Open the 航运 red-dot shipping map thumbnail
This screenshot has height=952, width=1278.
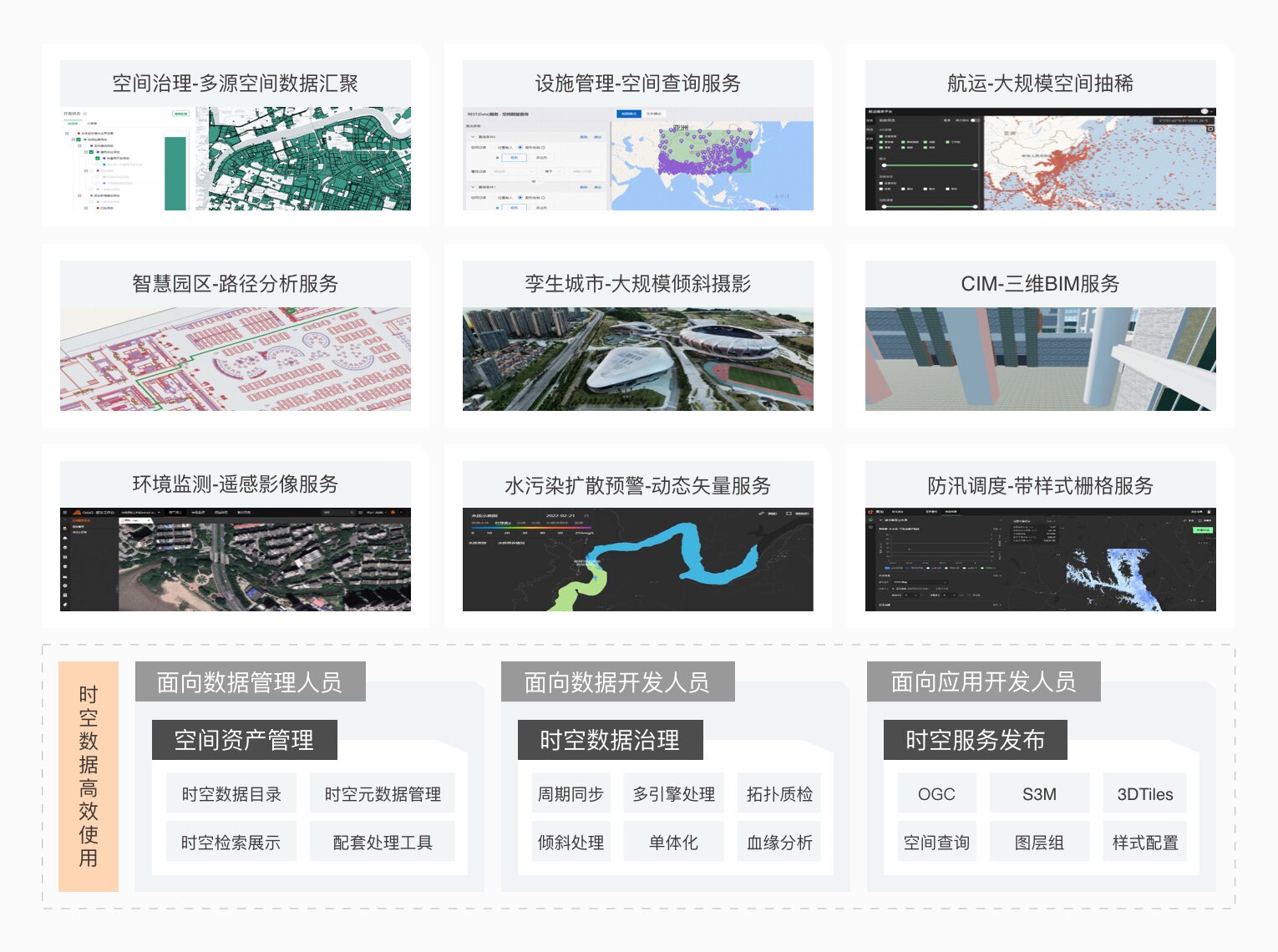coord(1041,159)
